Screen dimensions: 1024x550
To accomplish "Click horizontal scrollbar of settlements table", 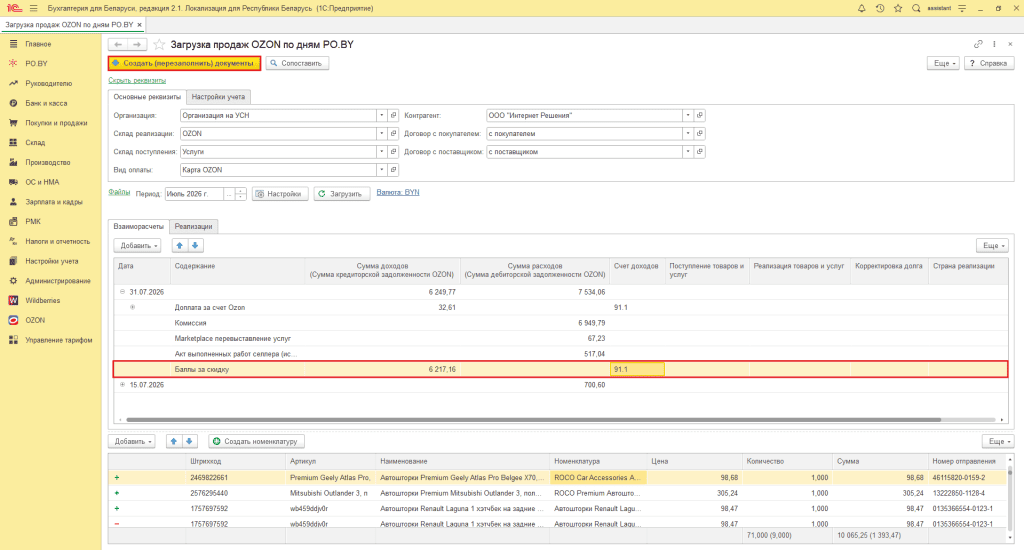I will [x=534, y=419].
